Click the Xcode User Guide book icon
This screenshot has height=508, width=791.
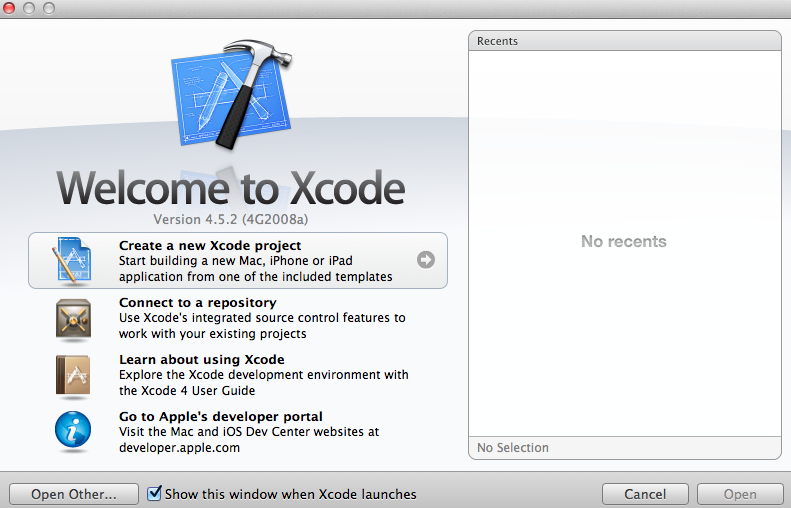point(73,375)
